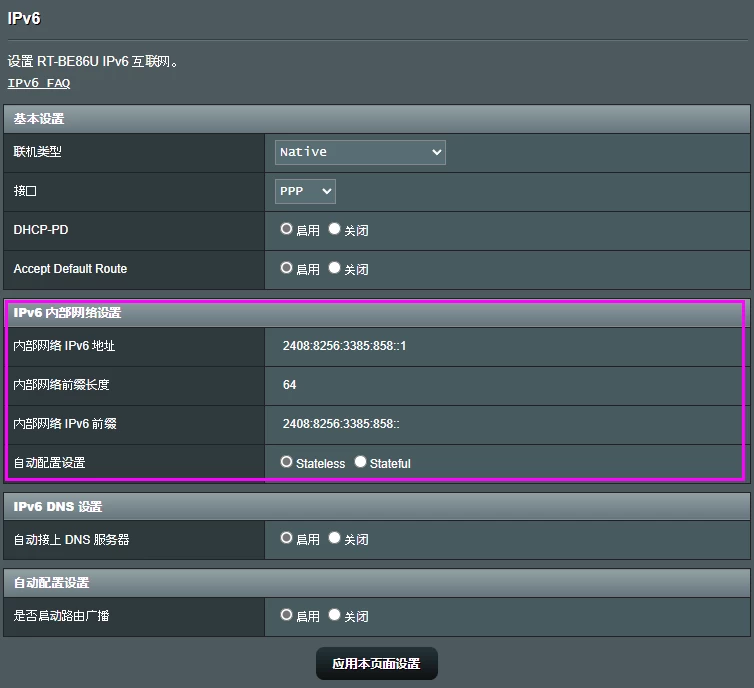Viewport: 754px width, 688px height.
Task: Open the IPv6 FAQ link
Action: (39, 83)
